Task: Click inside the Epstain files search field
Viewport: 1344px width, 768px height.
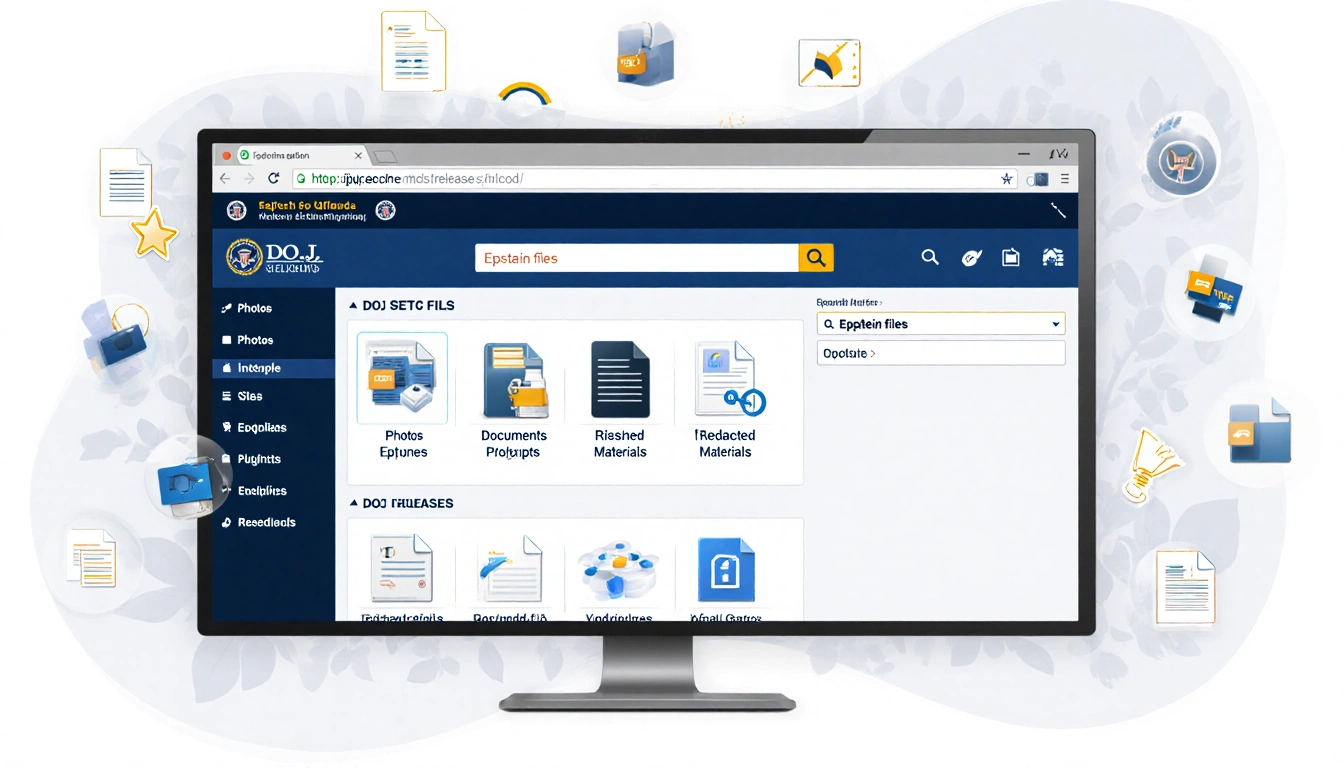Action: pos(630,257)
